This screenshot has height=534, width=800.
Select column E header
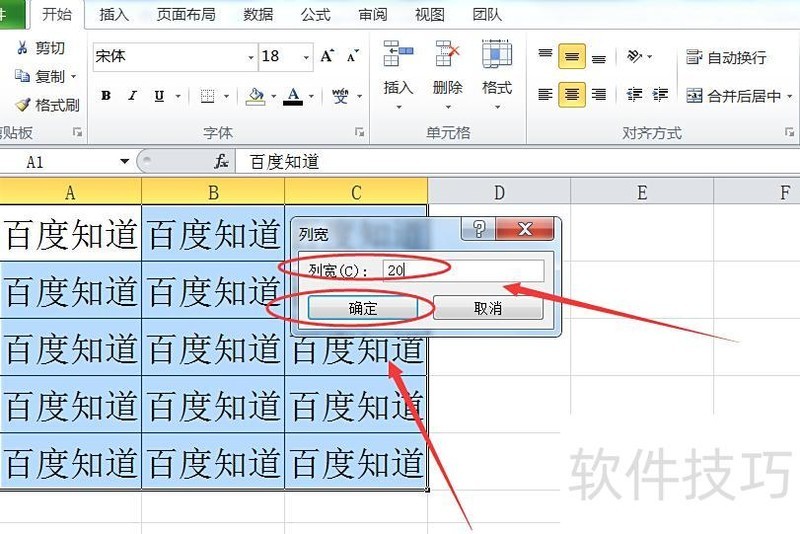coord(642,192)
